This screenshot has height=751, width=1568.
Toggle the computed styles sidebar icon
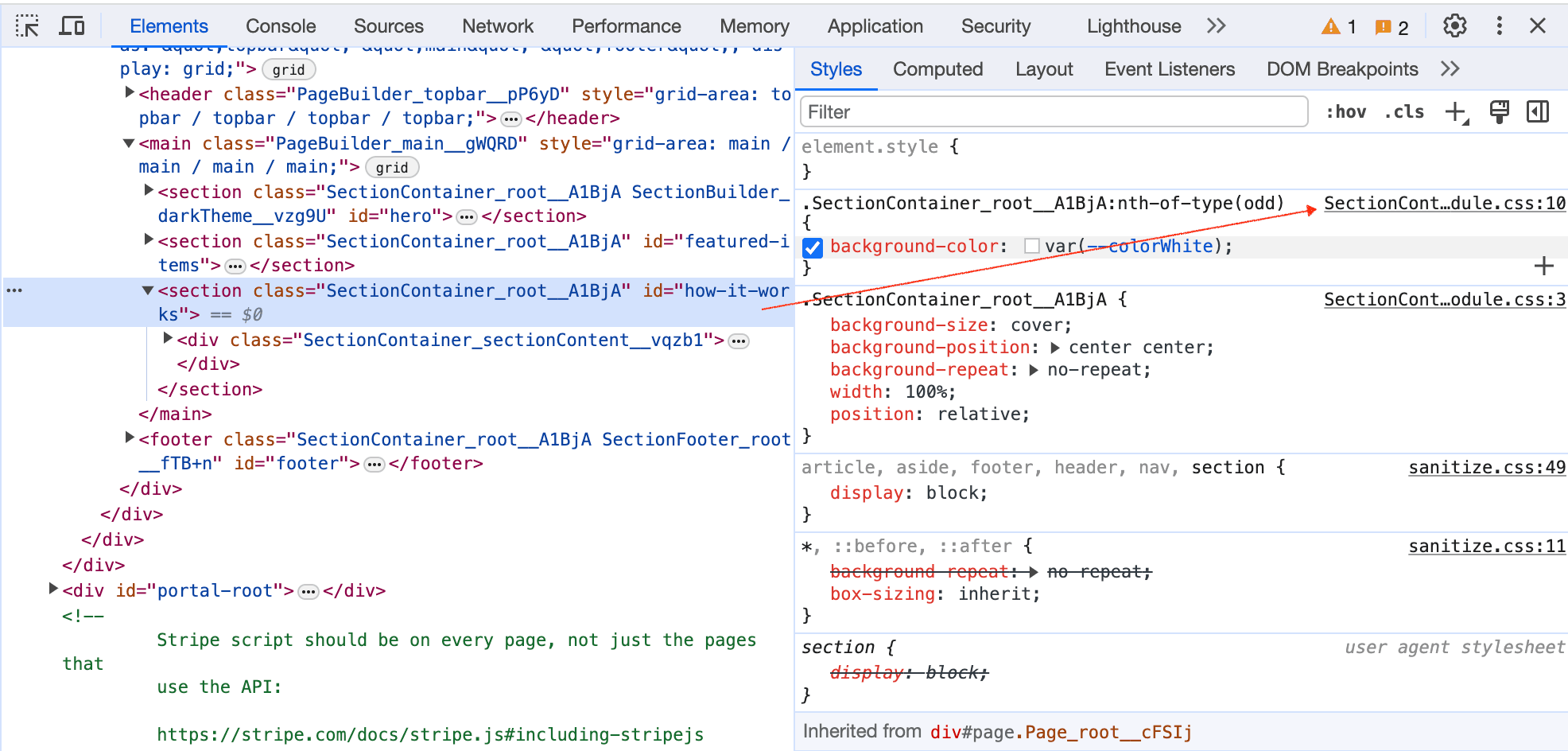[x=1538, y=112]
